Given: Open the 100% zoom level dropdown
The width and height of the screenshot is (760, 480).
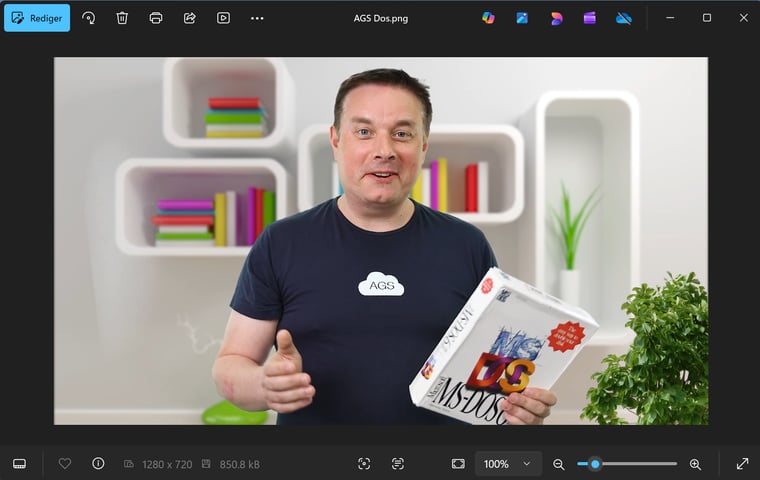Looking at the screenshot, I should point(508,464).
